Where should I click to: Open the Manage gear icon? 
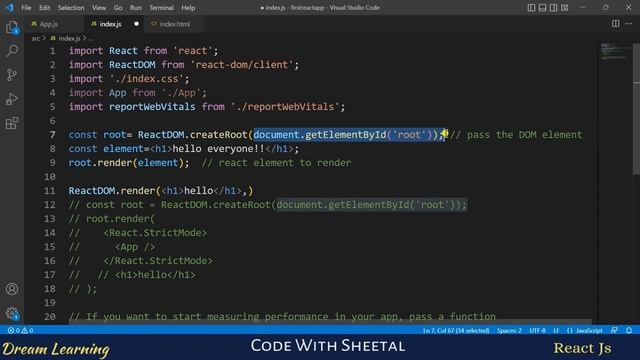(12, 313)
